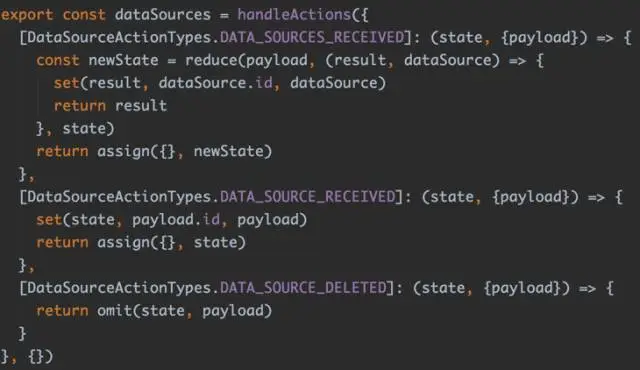Click the const keyword before newState

pos(58,60)
